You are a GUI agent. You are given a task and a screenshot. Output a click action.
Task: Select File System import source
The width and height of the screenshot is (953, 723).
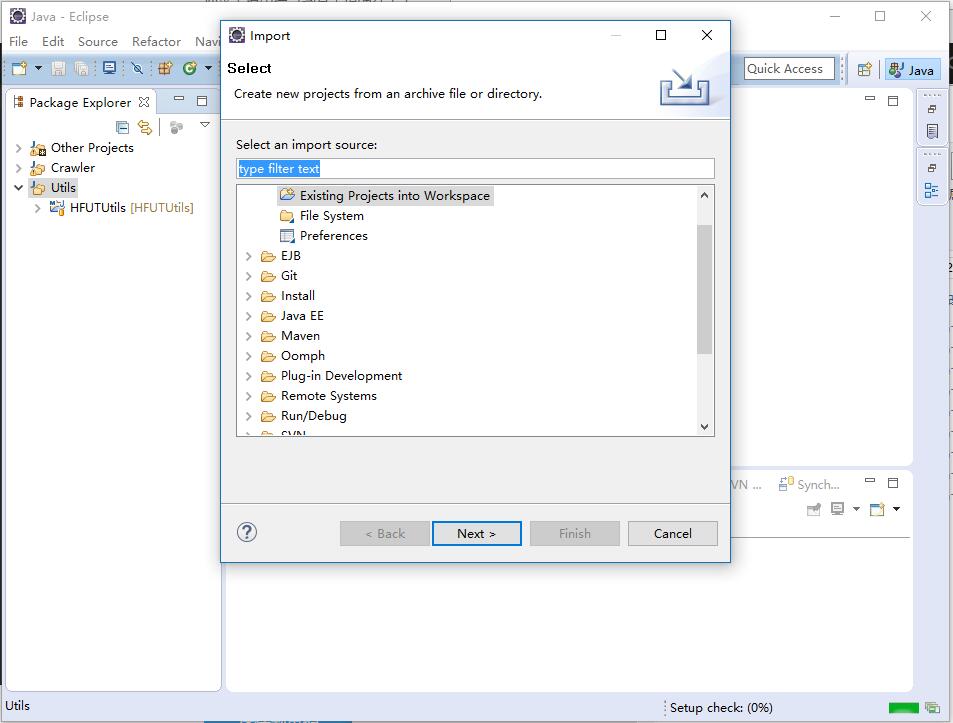click(x=322, y=216)
